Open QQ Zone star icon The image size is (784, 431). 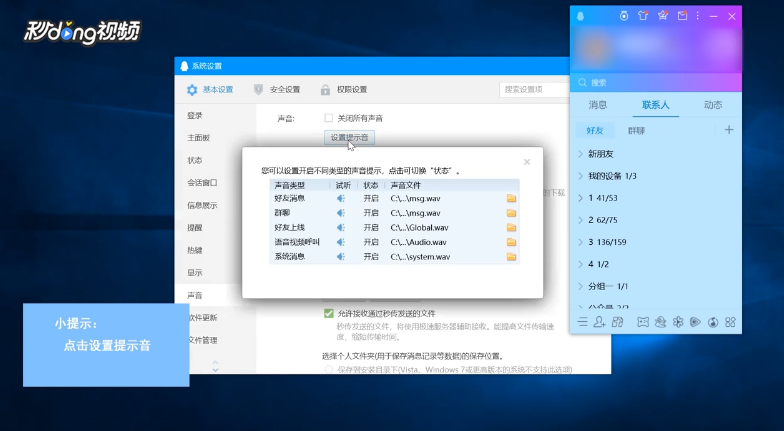663,16
